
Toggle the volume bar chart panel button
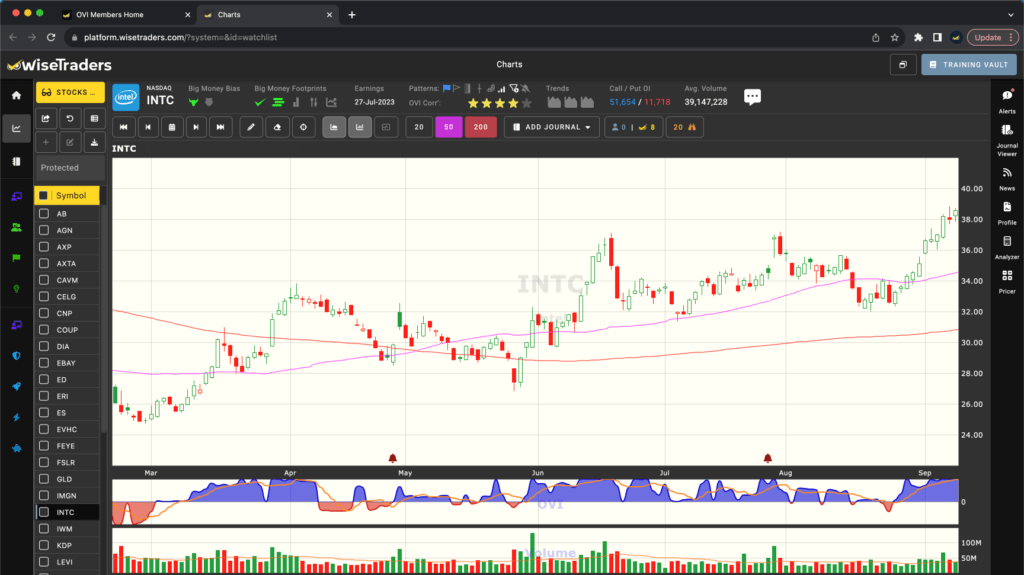pyautogui.click(x=360, y=127)
